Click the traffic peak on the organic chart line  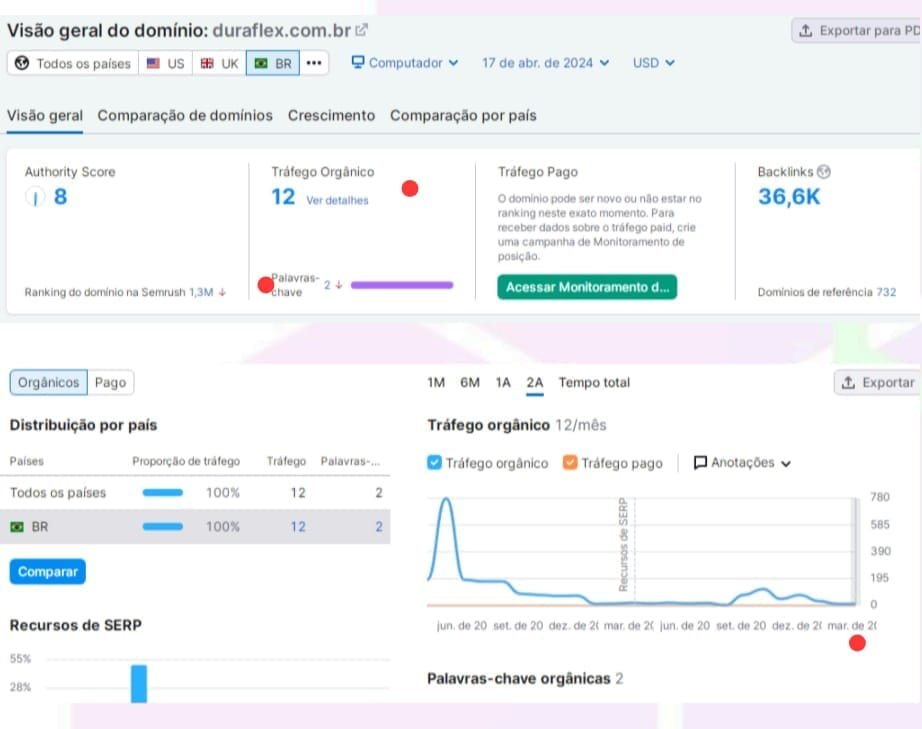coord(446,500)
